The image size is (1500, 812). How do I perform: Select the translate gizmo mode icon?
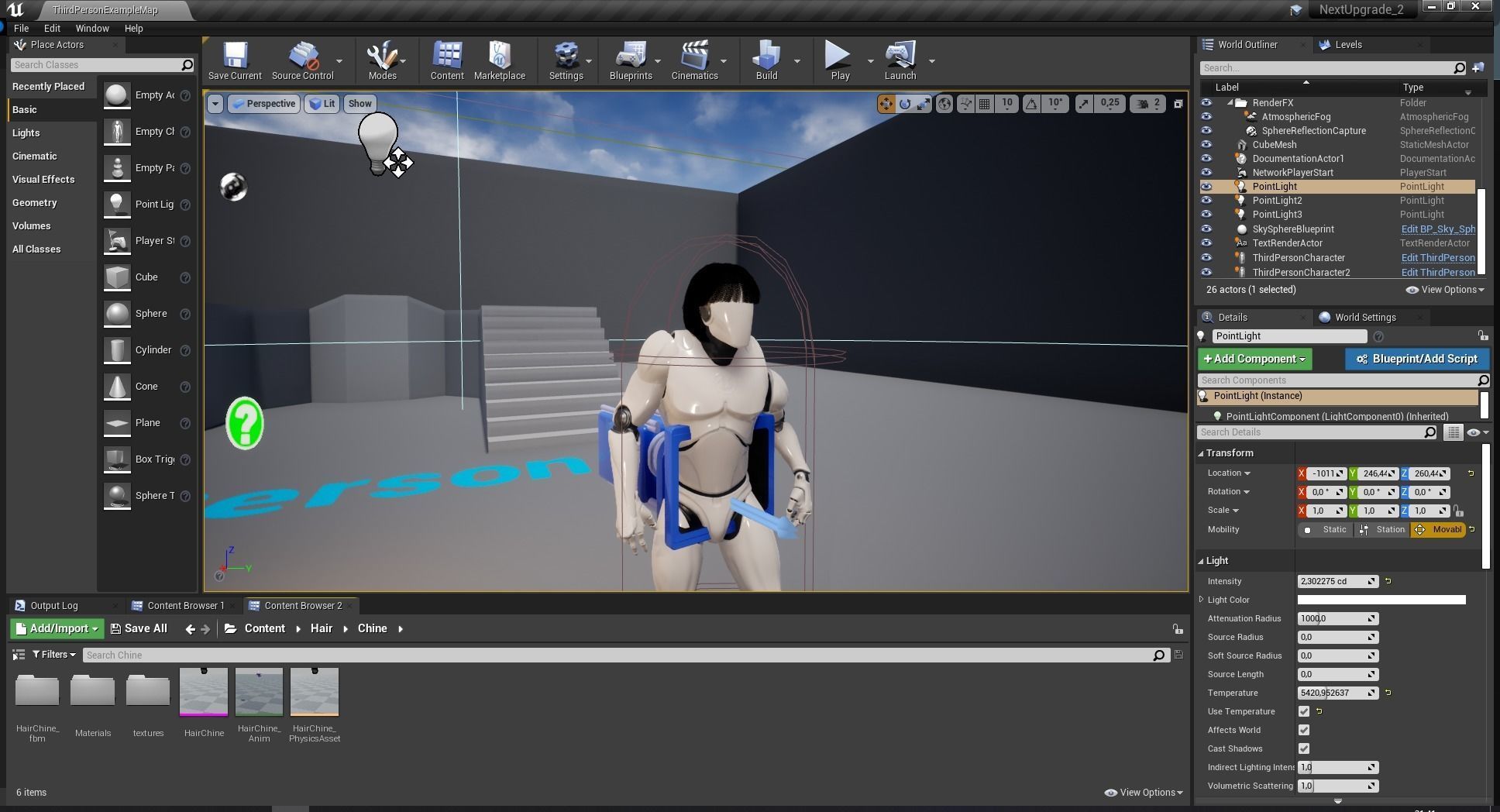click(886, 104)
